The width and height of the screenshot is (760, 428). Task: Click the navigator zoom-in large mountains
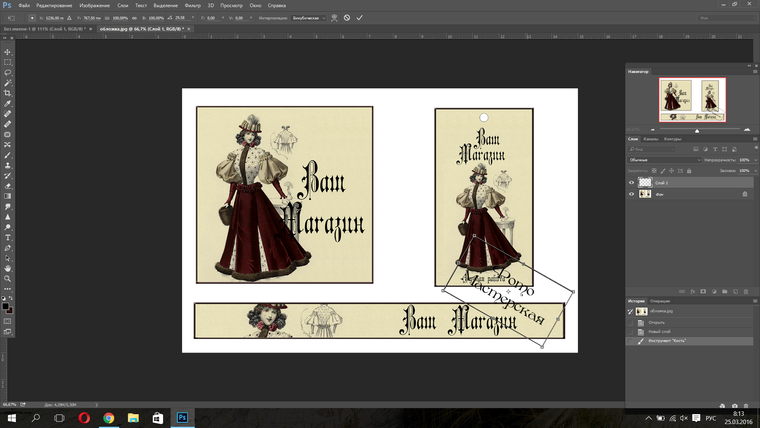[747, 129]
